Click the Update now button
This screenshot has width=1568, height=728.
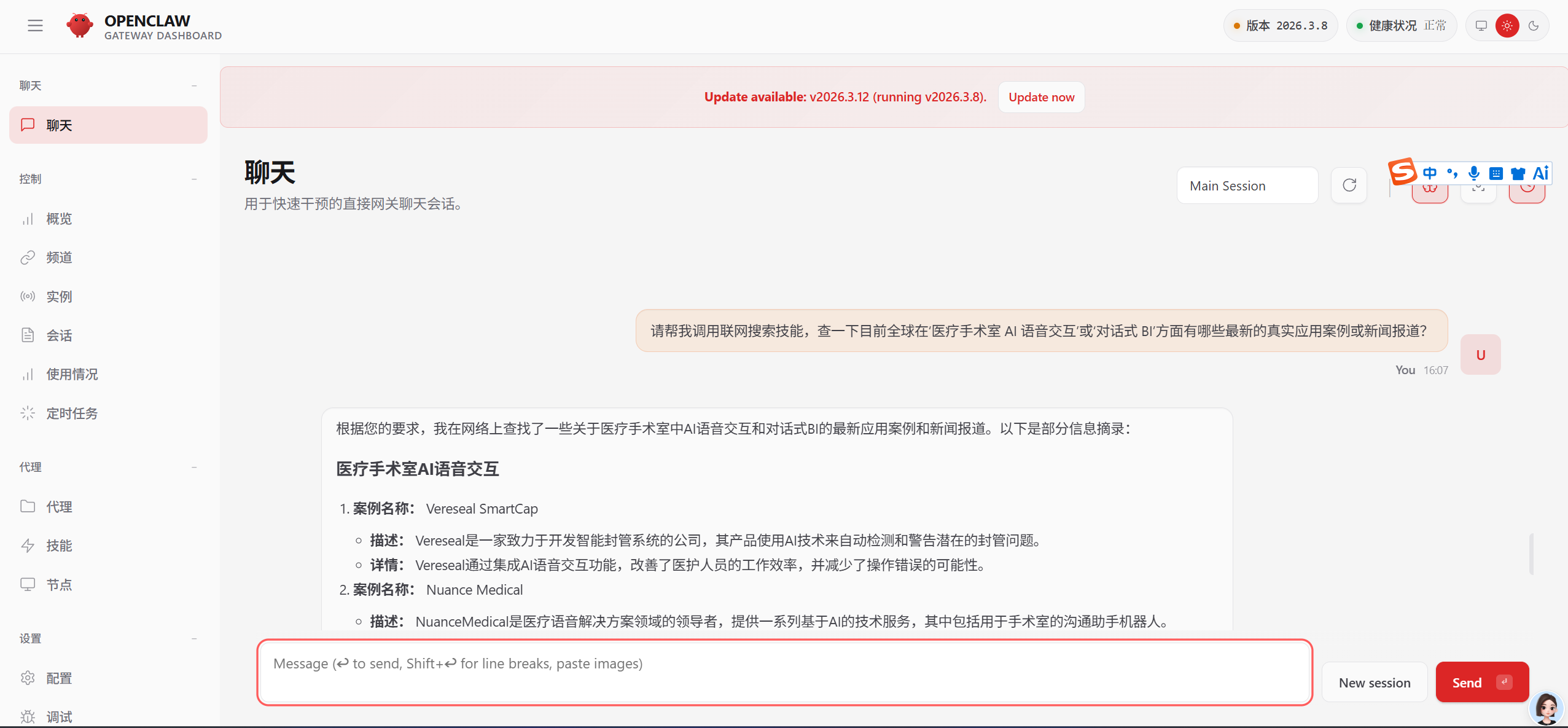[x=1041, y=97]
